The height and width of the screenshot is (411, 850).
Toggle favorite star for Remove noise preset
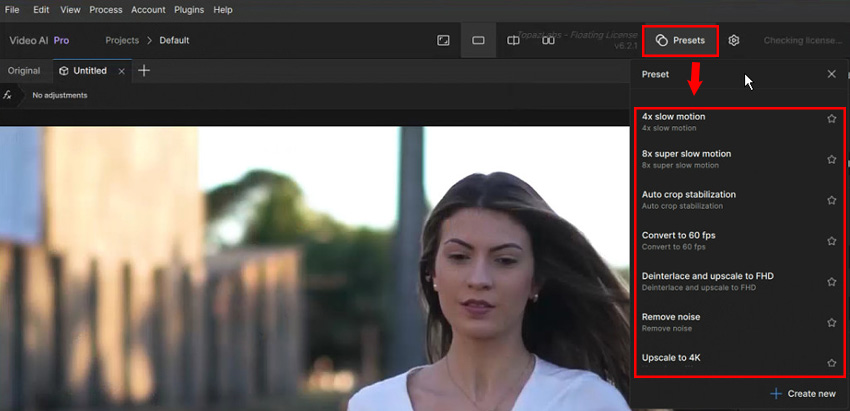point(831,322)
